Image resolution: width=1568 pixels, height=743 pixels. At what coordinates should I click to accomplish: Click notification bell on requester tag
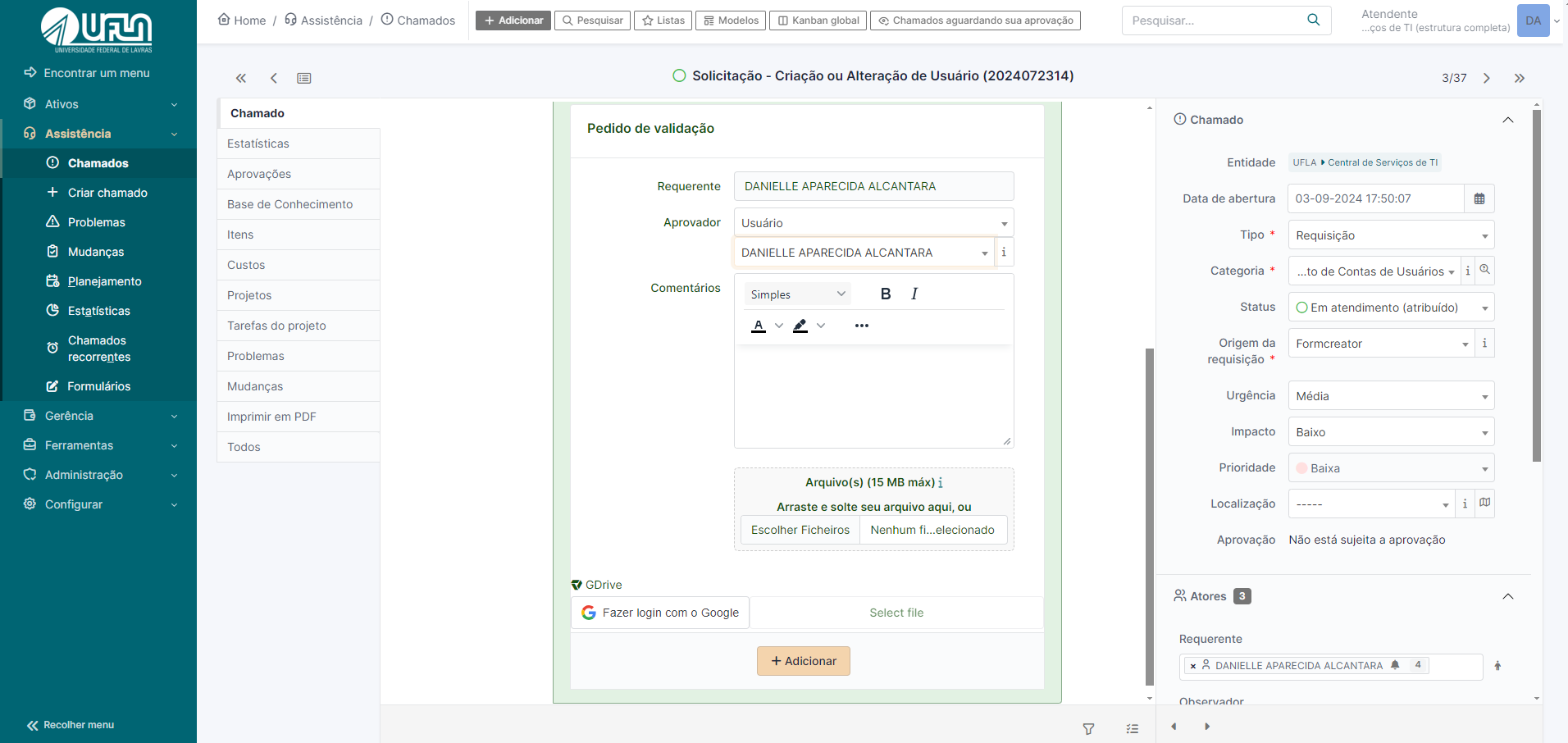tap(1395, 665)
